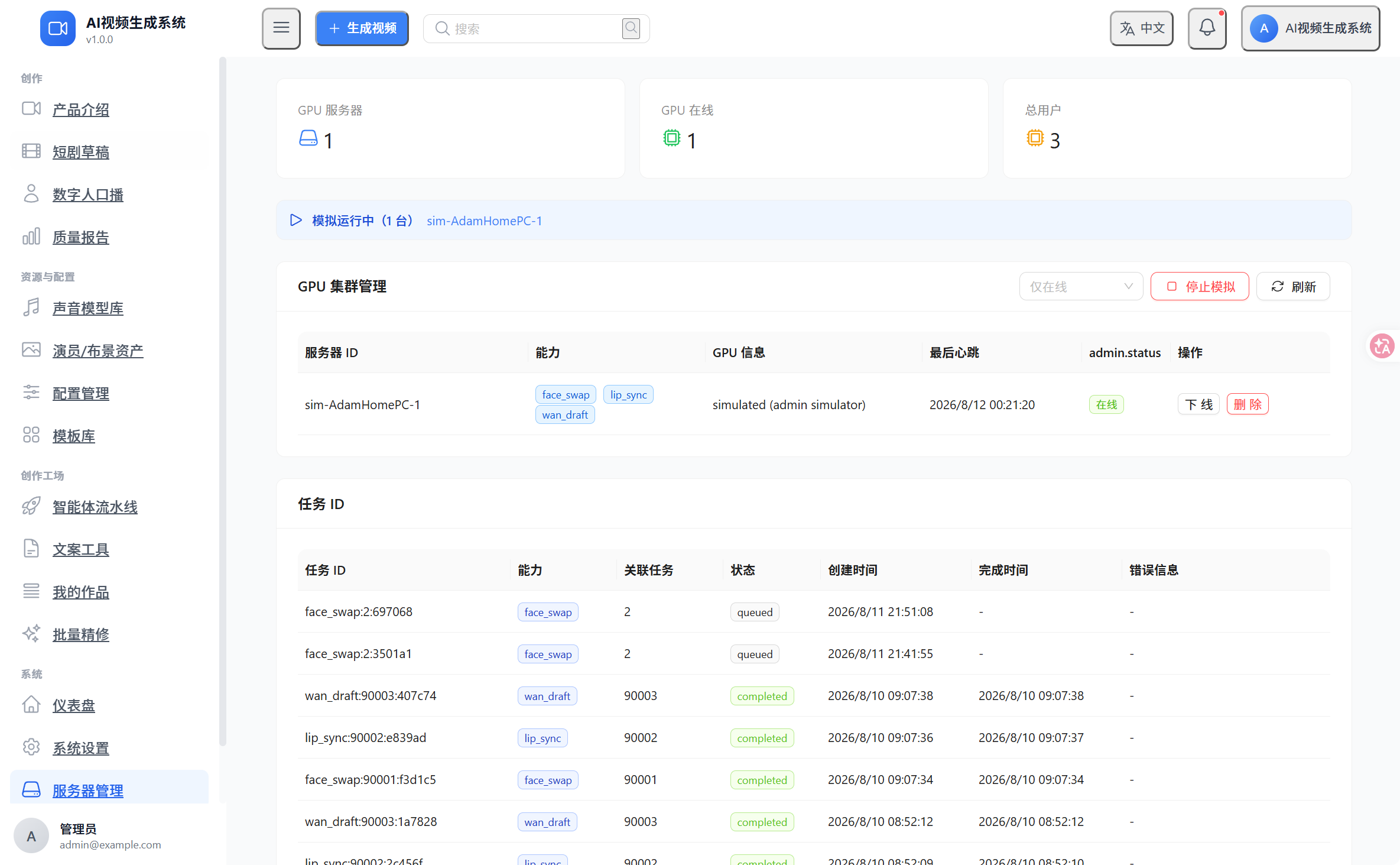This screenshot has height=865, width=1400.
Task: Click sim-AdamHomePC-1 in the simulation banner
Action: 485,221
